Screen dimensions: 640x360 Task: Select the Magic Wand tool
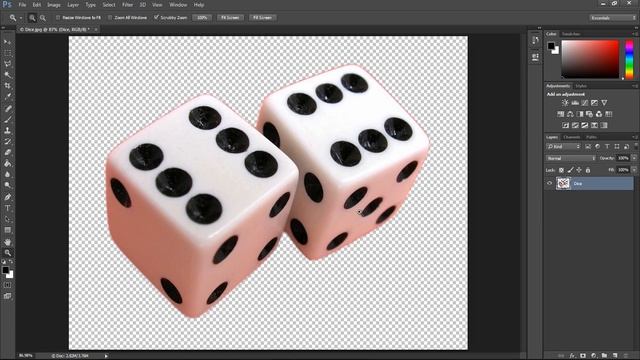(7, 75)
